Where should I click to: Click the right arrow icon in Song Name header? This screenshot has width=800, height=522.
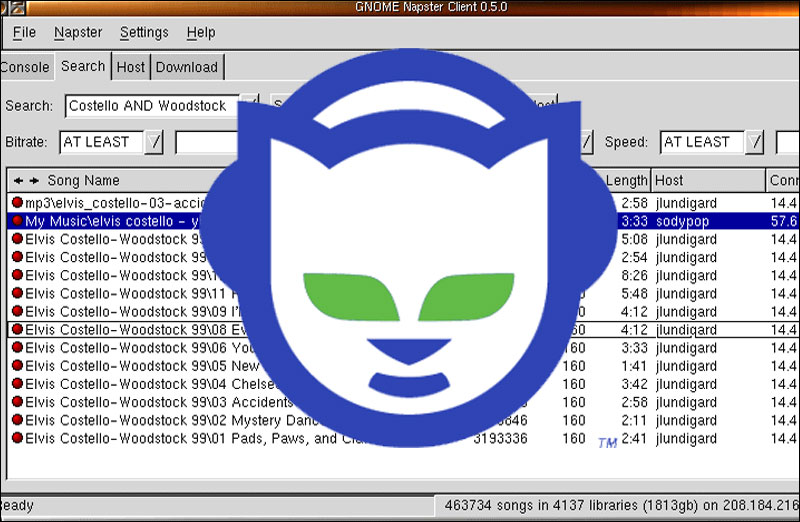[34, 180]
